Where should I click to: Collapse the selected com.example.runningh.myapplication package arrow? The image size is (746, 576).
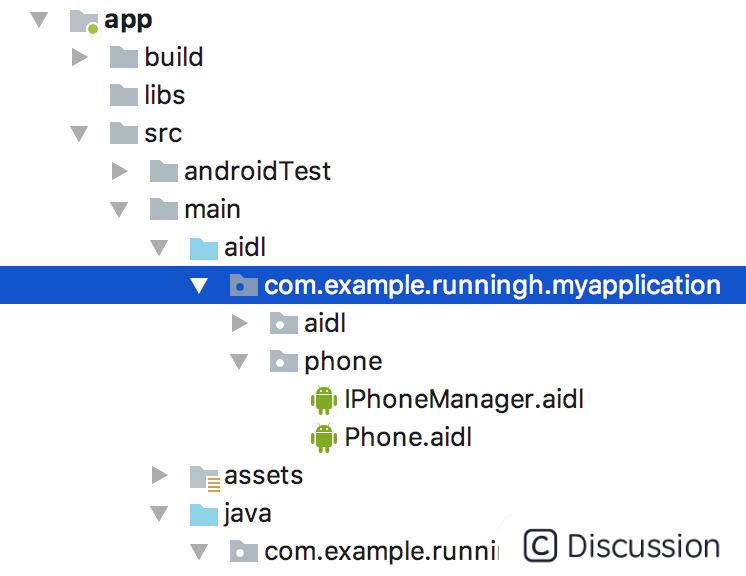(x=199, y=285)
